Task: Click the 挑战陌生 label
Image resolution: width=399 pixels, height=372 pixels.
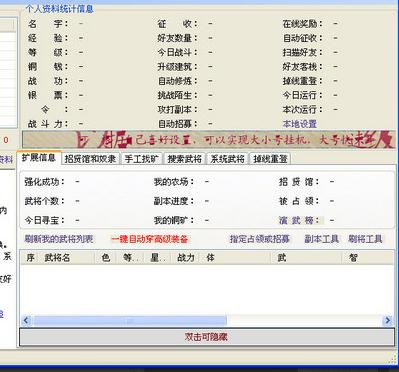Action: click(x=177, y=95)
